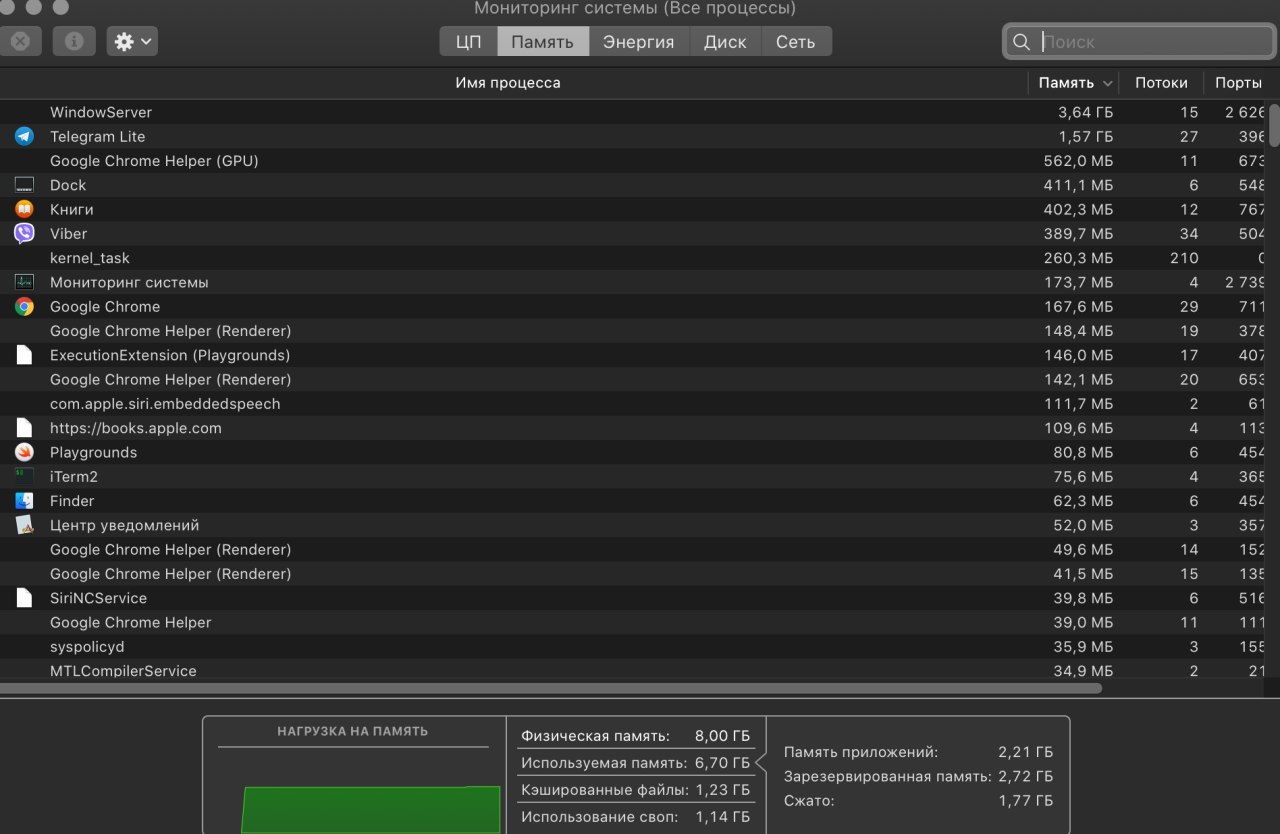Open the process info (i) button
This screenshot has width=1280, height=834.
(73, 41)
